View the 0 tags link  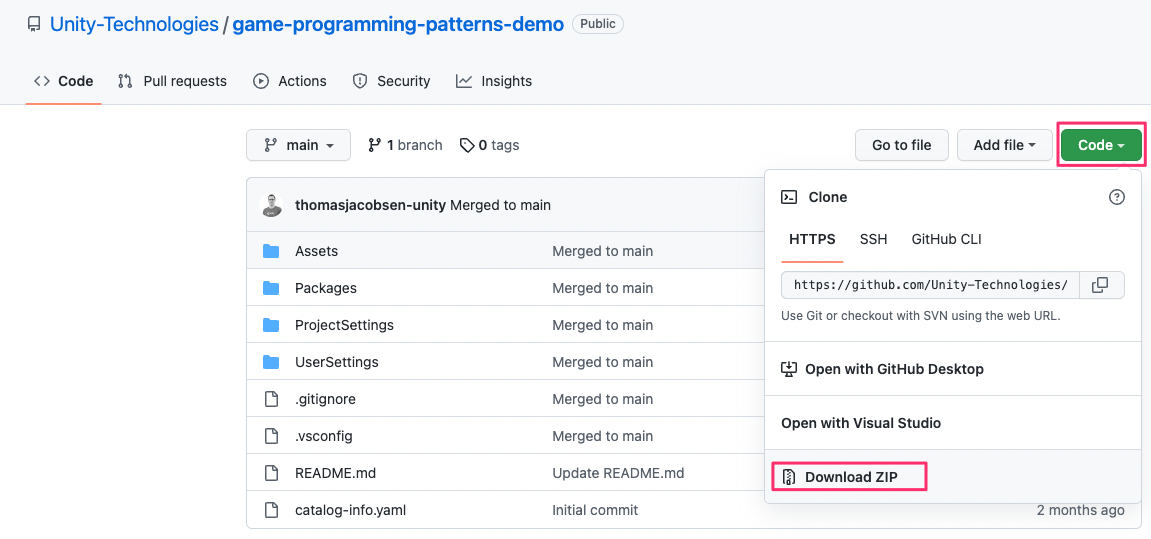click(x=490, y=145)
